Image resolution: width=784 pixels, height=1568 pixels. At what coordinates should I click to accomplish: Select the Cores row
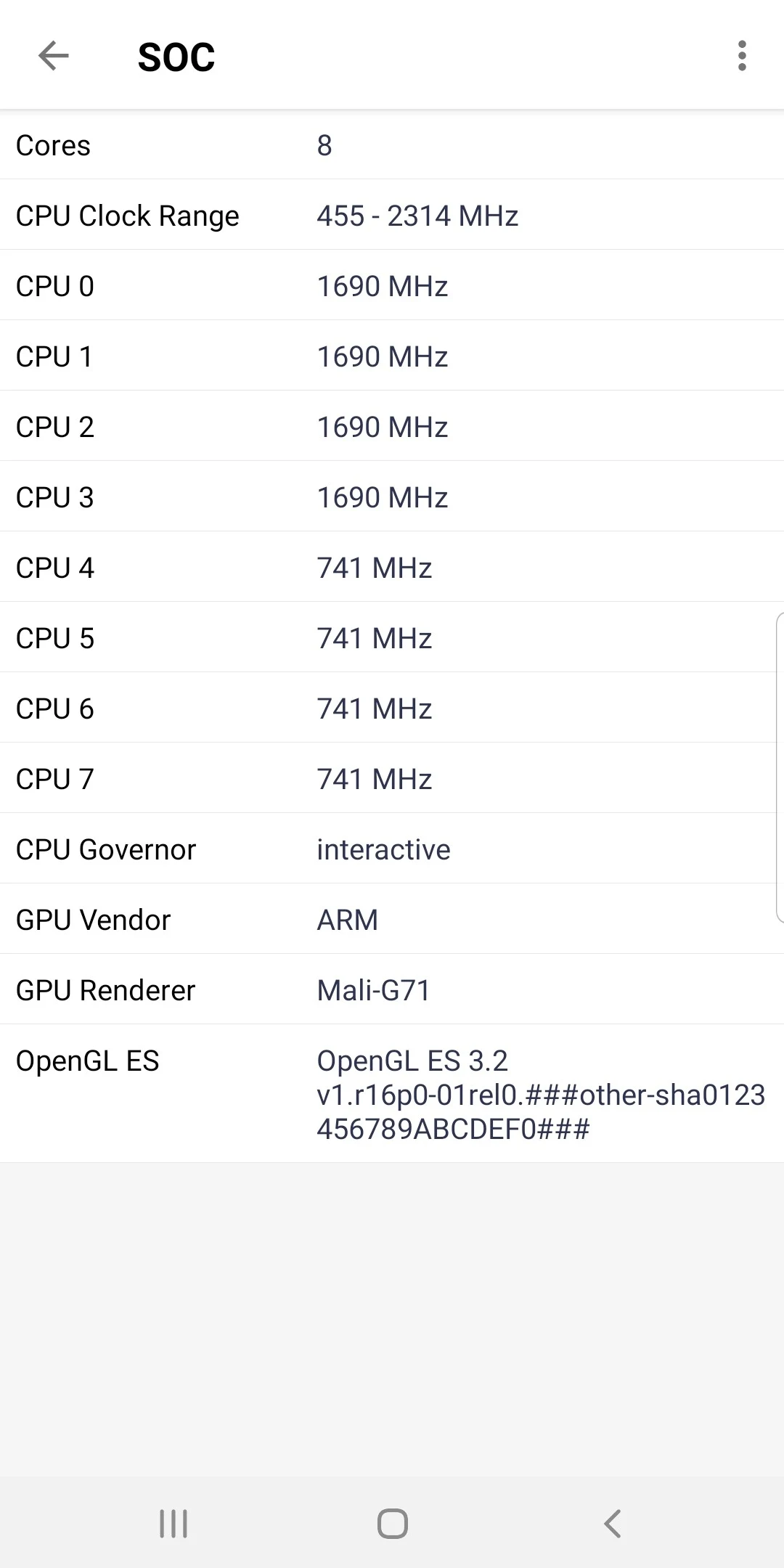pyautogui.click(x=392, y=145)
